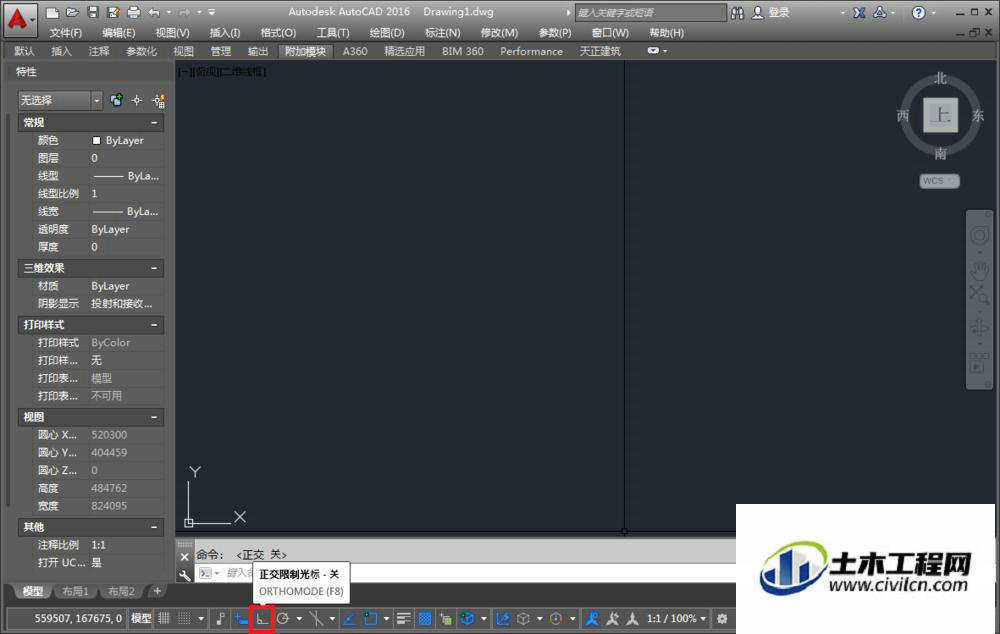Screen dimensions: 1000x634
Task: Switch to the 默认 ribbon tab
Action: (24, 51)
